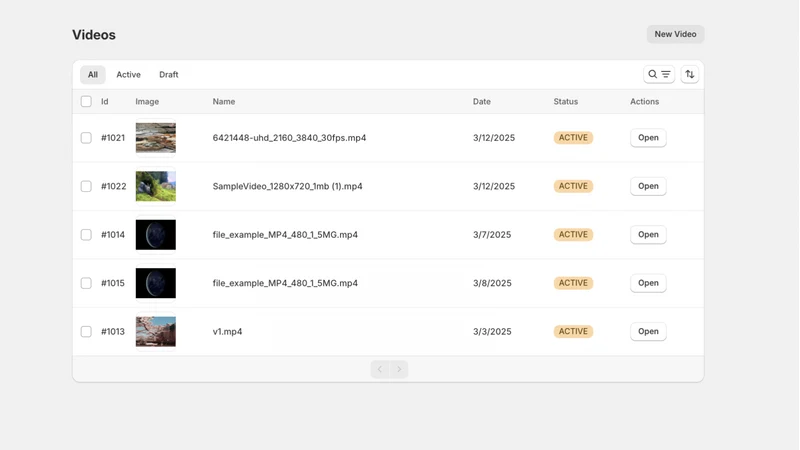Viewport: 800px width, 450px height.
Task: Check the box for video #1015
Action: (x=86, y=283)
